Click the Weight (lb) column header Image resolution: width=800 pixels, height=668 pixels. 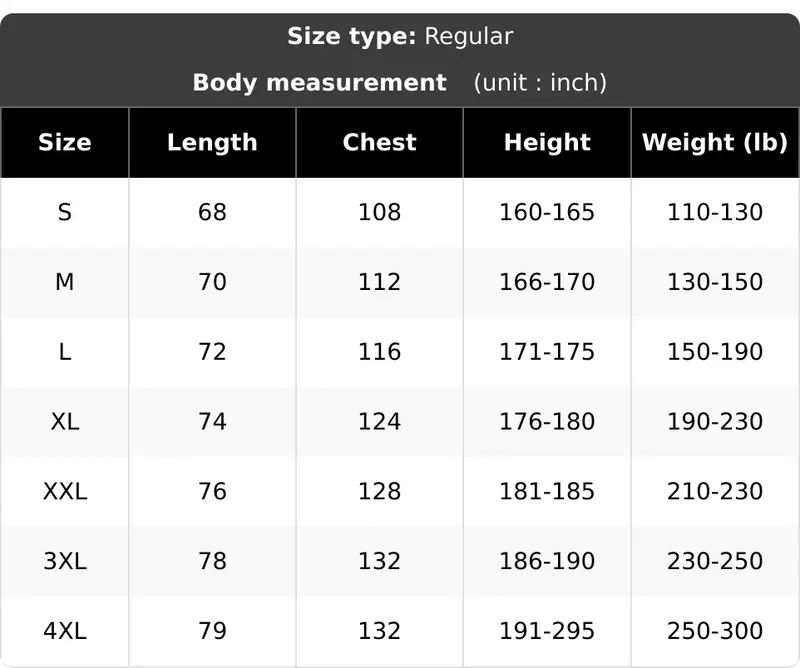(715, 142)
